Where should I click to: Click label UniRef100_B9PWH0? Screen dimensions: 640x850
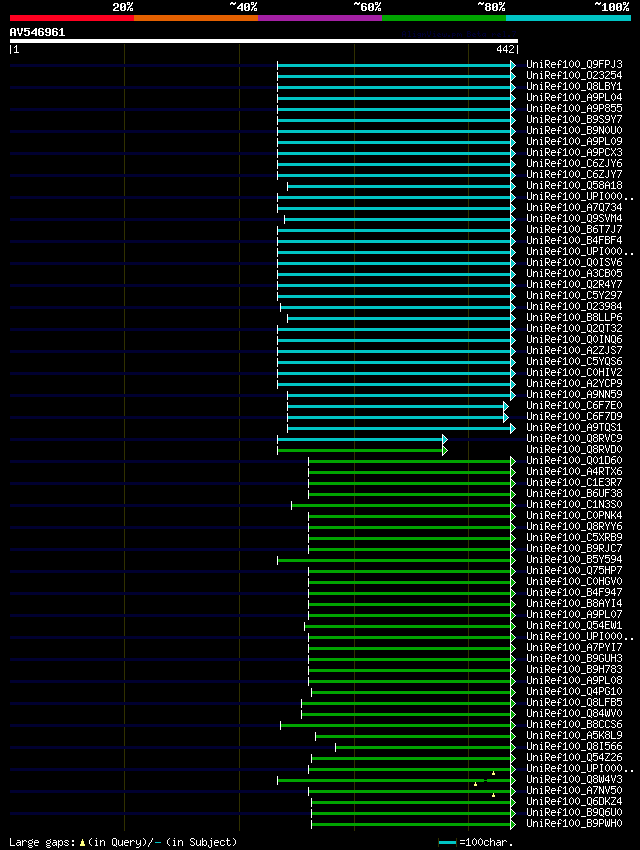(574, 823)
